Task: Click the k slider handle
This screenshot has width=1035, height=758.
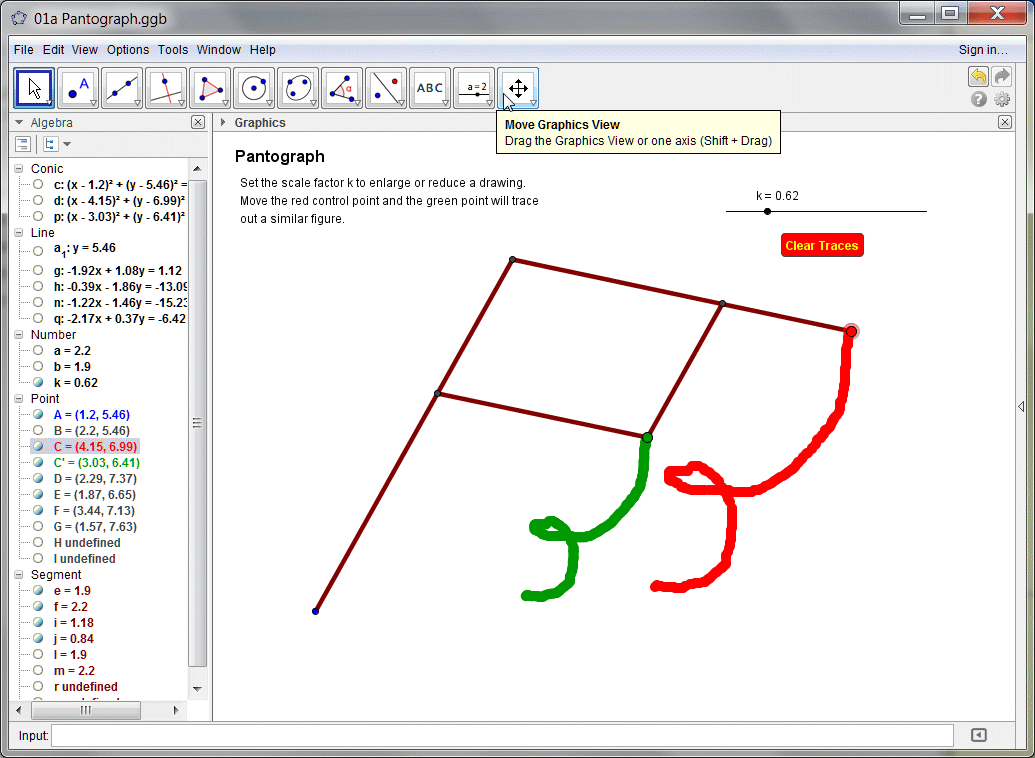Action: pos(767,211)
